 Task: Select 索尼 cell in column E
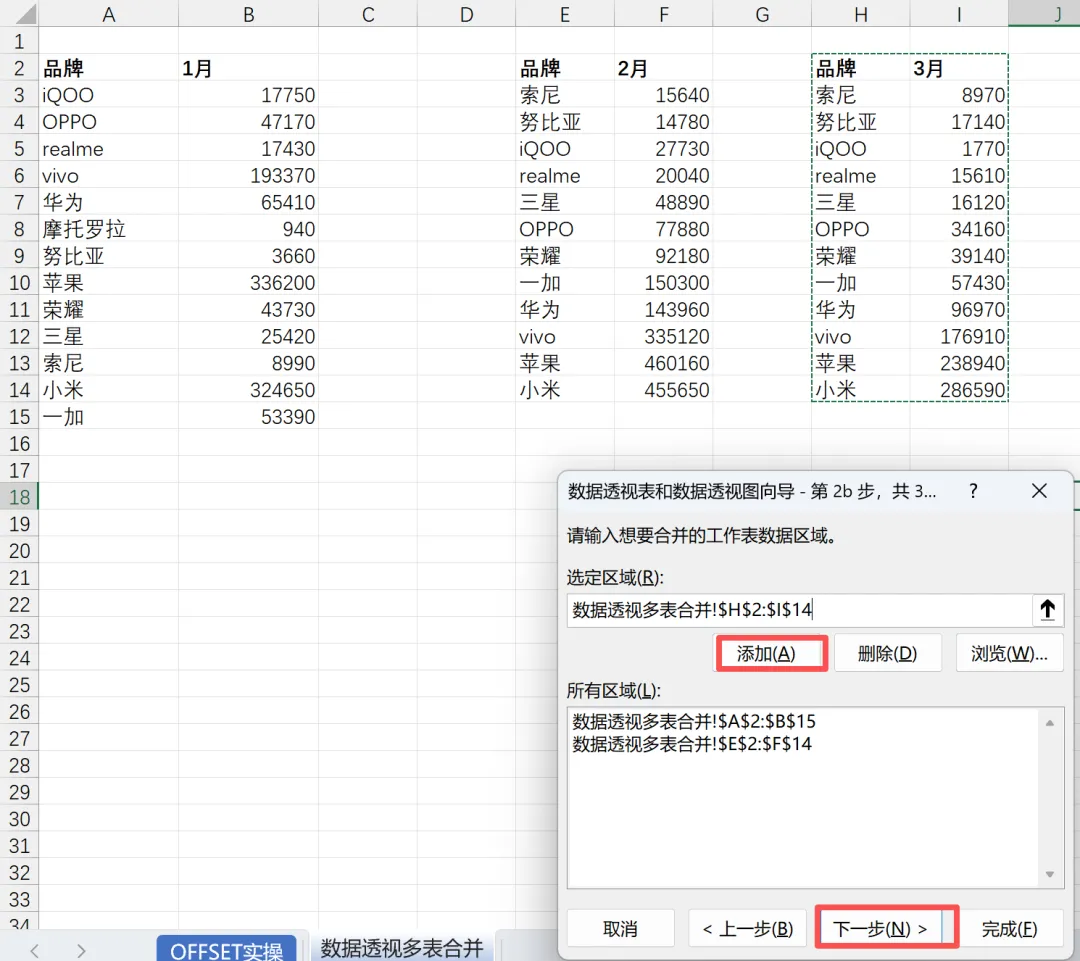click(565, 94)
